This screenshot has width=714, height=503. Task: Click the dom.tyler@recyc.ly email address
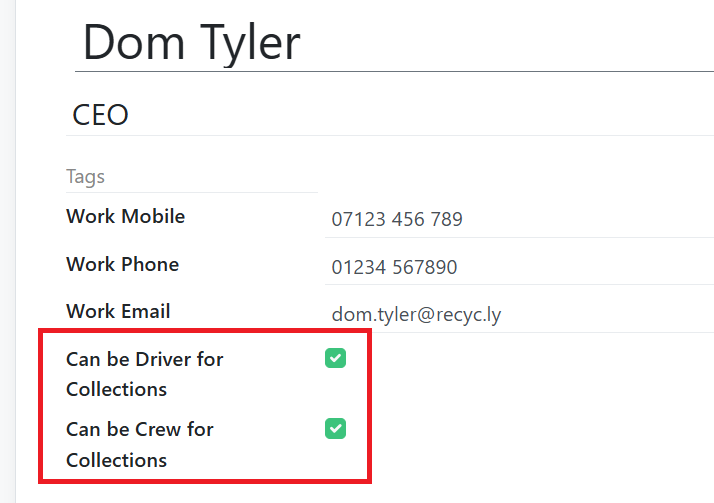[416, 314]
